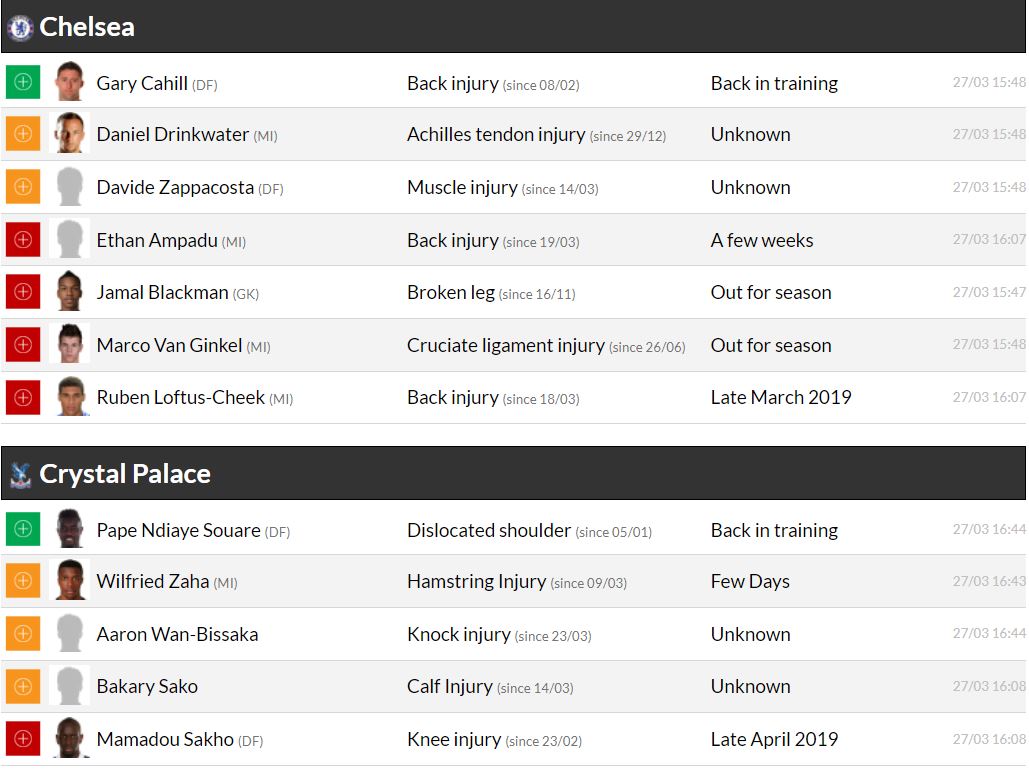Click orange status icon beside Davide Zappacosta

[23, 187]
